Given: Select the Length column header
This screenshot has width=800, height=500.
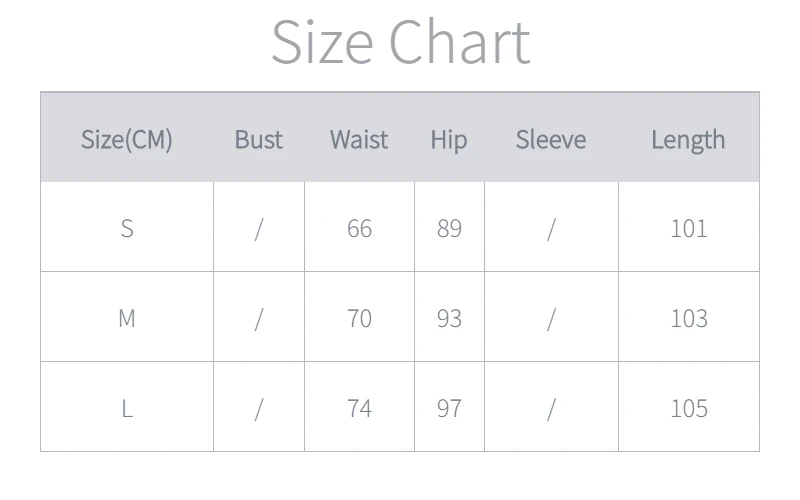Looking at the screenshot, I should [x=688, y=139].
